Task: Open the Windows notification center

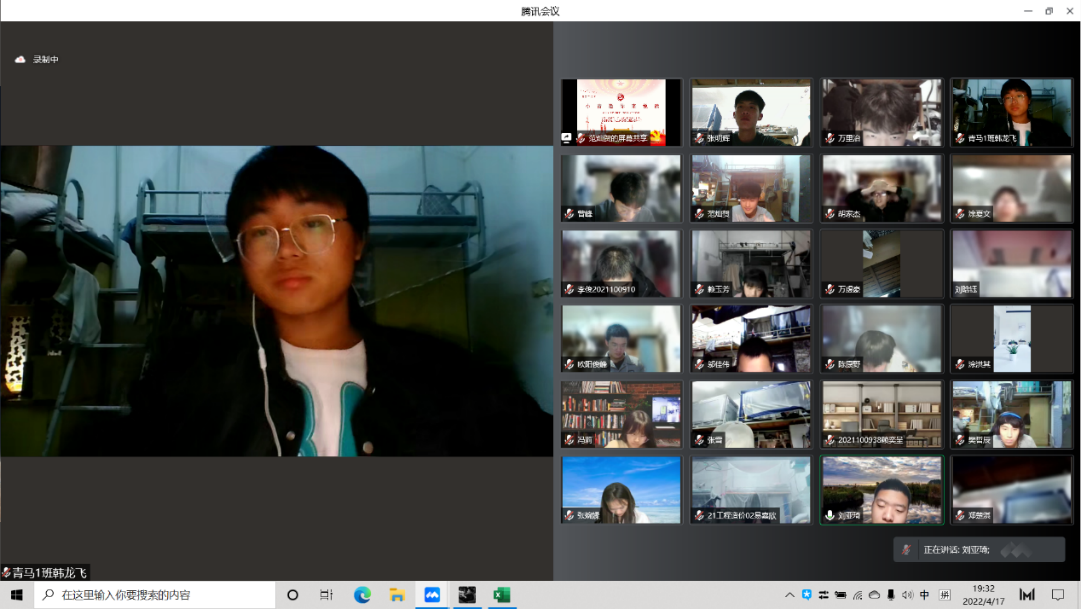Action: [x=1057, y=595]
